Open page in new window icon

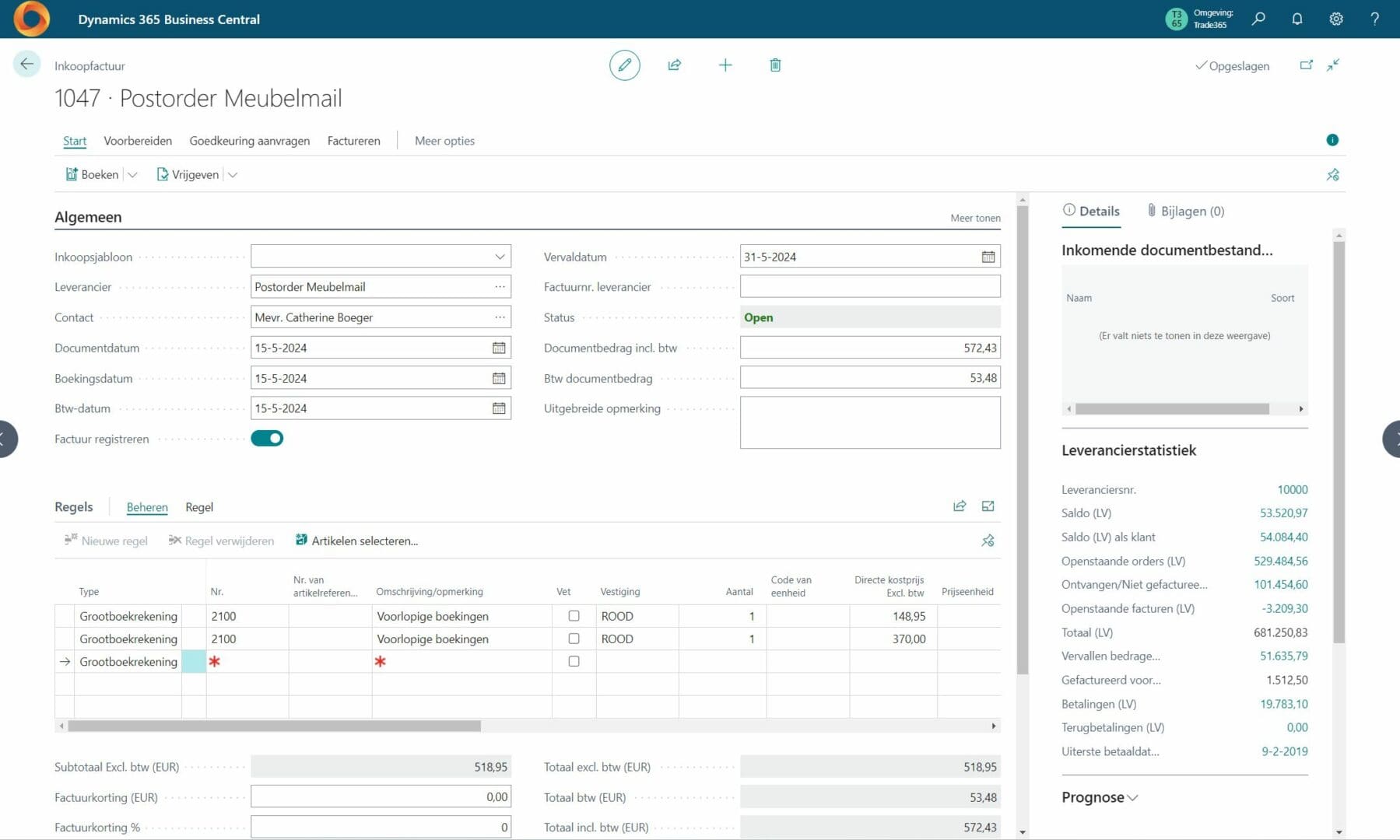pyautogui.click(x=1307, y=65)
